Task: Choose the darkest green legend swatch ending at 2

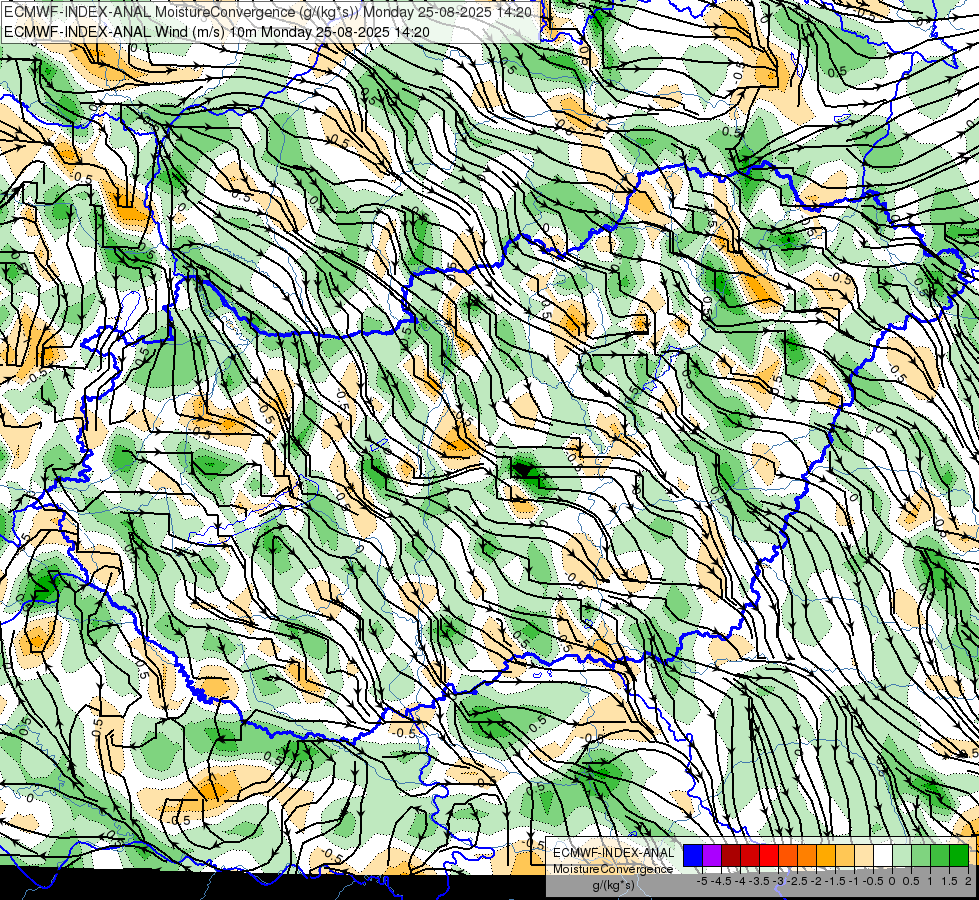Action: pos(959,856)
